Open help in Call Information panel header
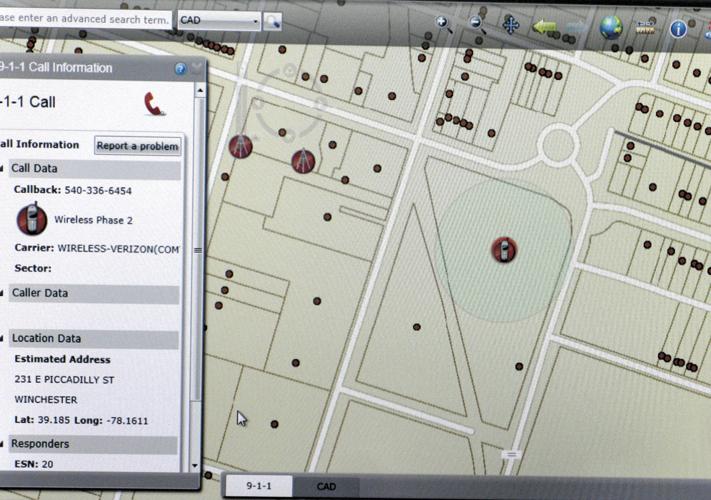711x500 pixels. [181, 69]
